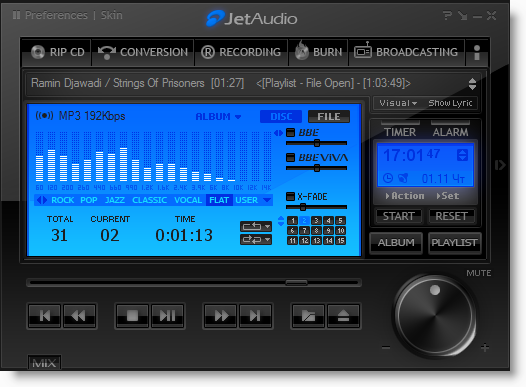Select the ROCK equalizer preset
Image resolution: width=526 pixels, height=387 pixels.
pos(62,200)
